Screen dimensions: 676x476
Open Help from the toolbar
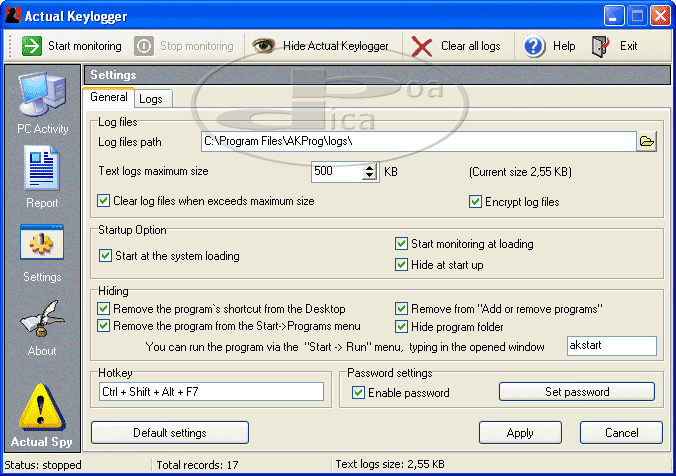point(535,46)
